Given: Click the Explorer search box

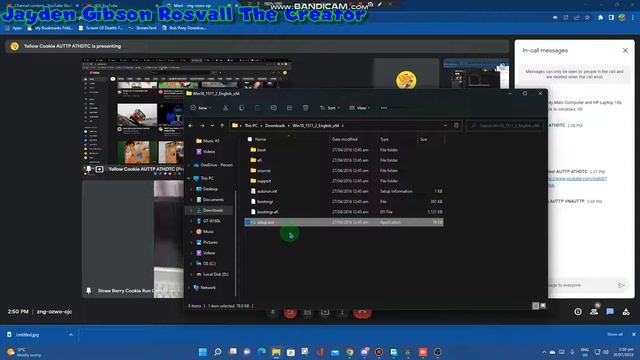Looking at the screenshot, I should tap(506, 126).
